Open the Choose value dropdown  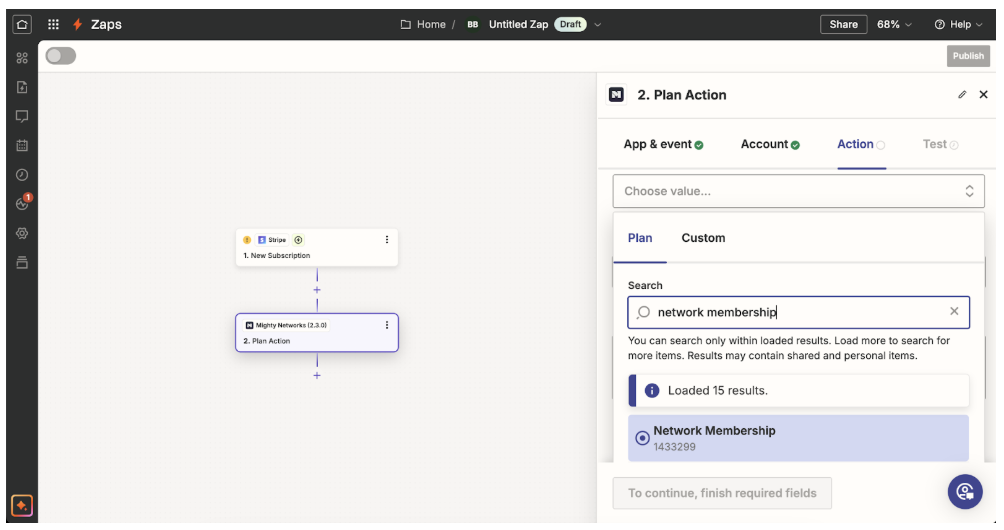(798, 191)
